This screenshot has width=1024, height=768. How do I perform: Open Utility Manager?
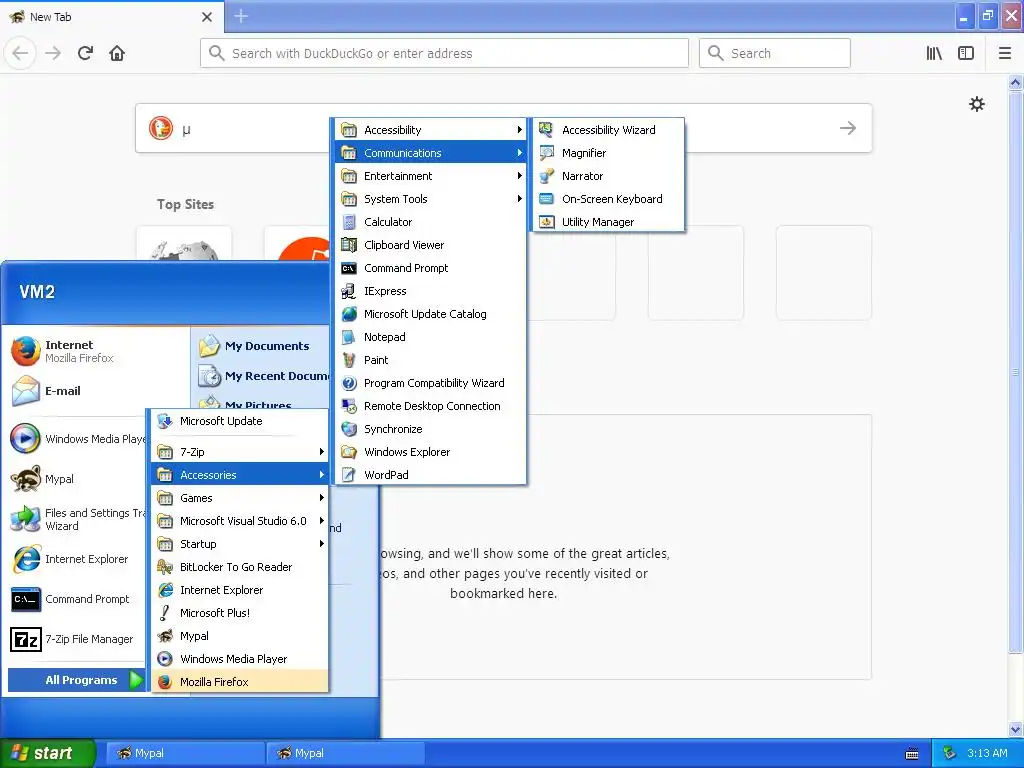[x=608, y=221]
